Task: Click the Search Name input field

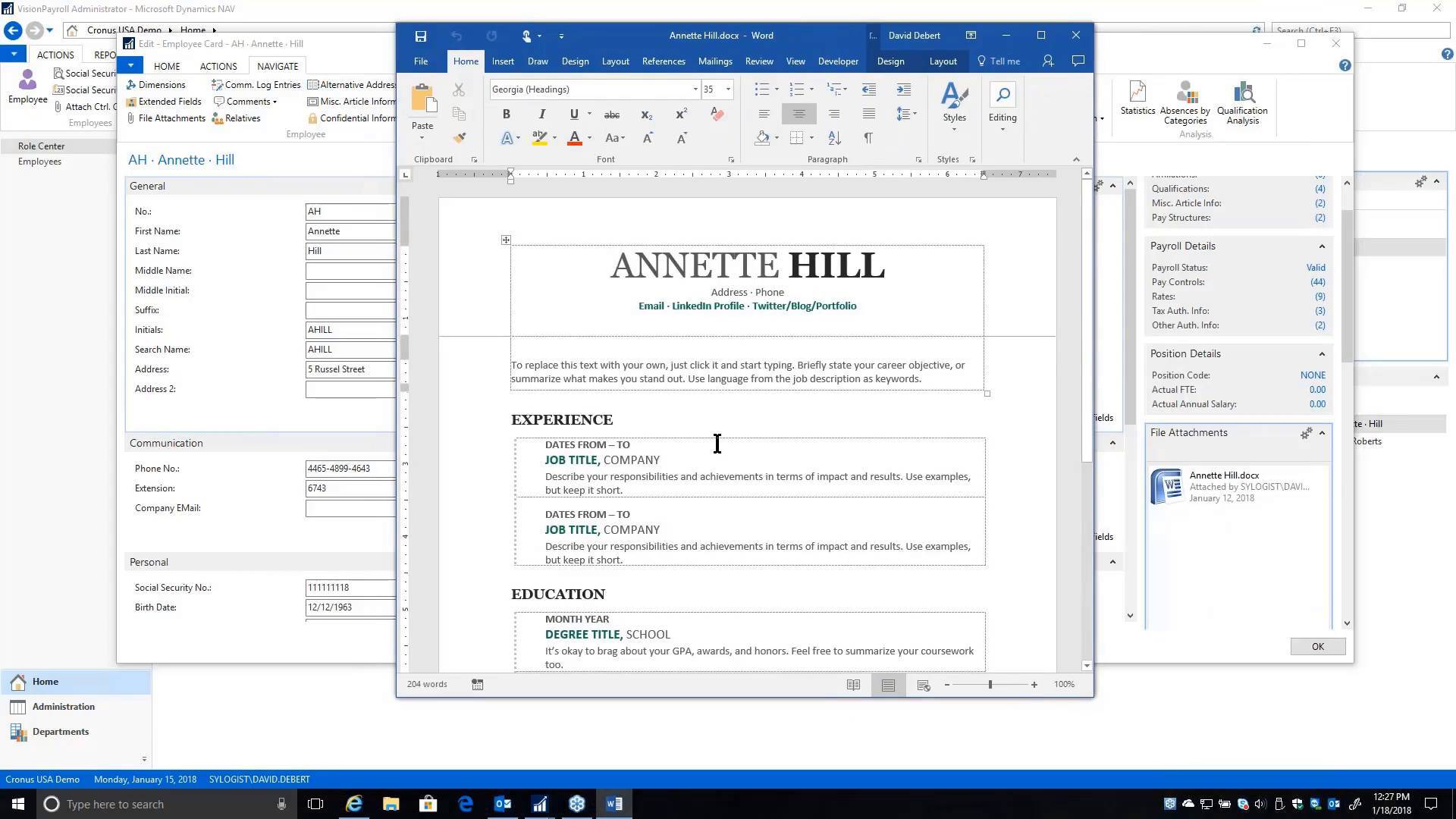Action: pos(350,349)
